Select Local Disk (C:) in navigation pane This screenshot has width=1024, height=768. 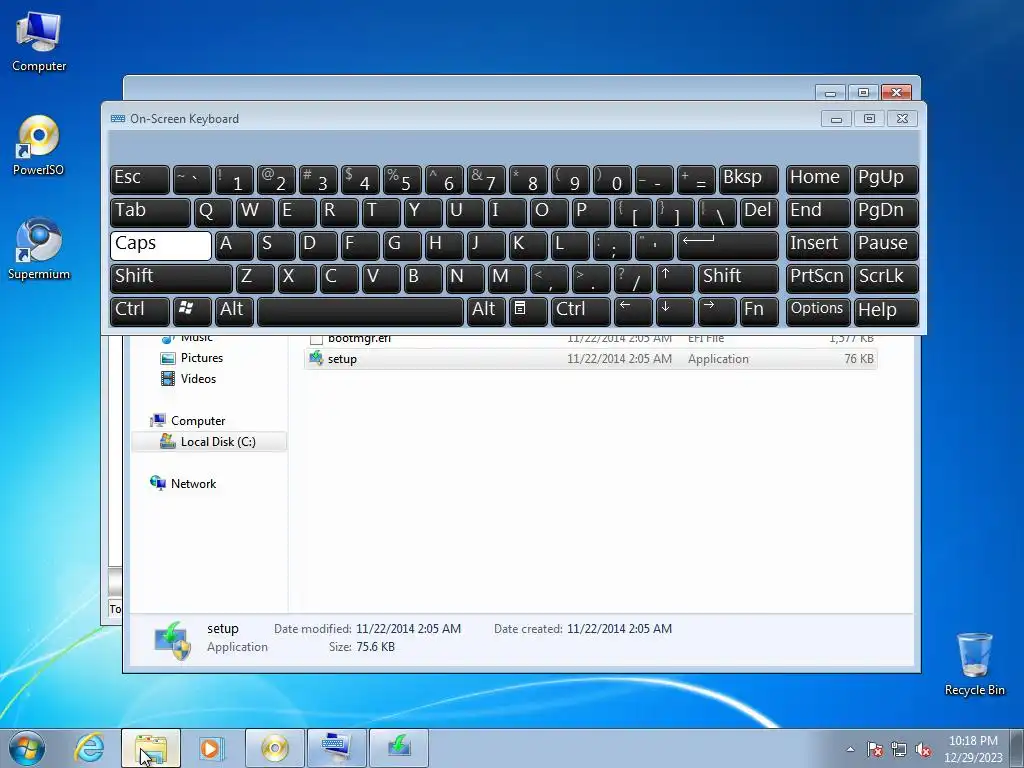coord(209,441)
